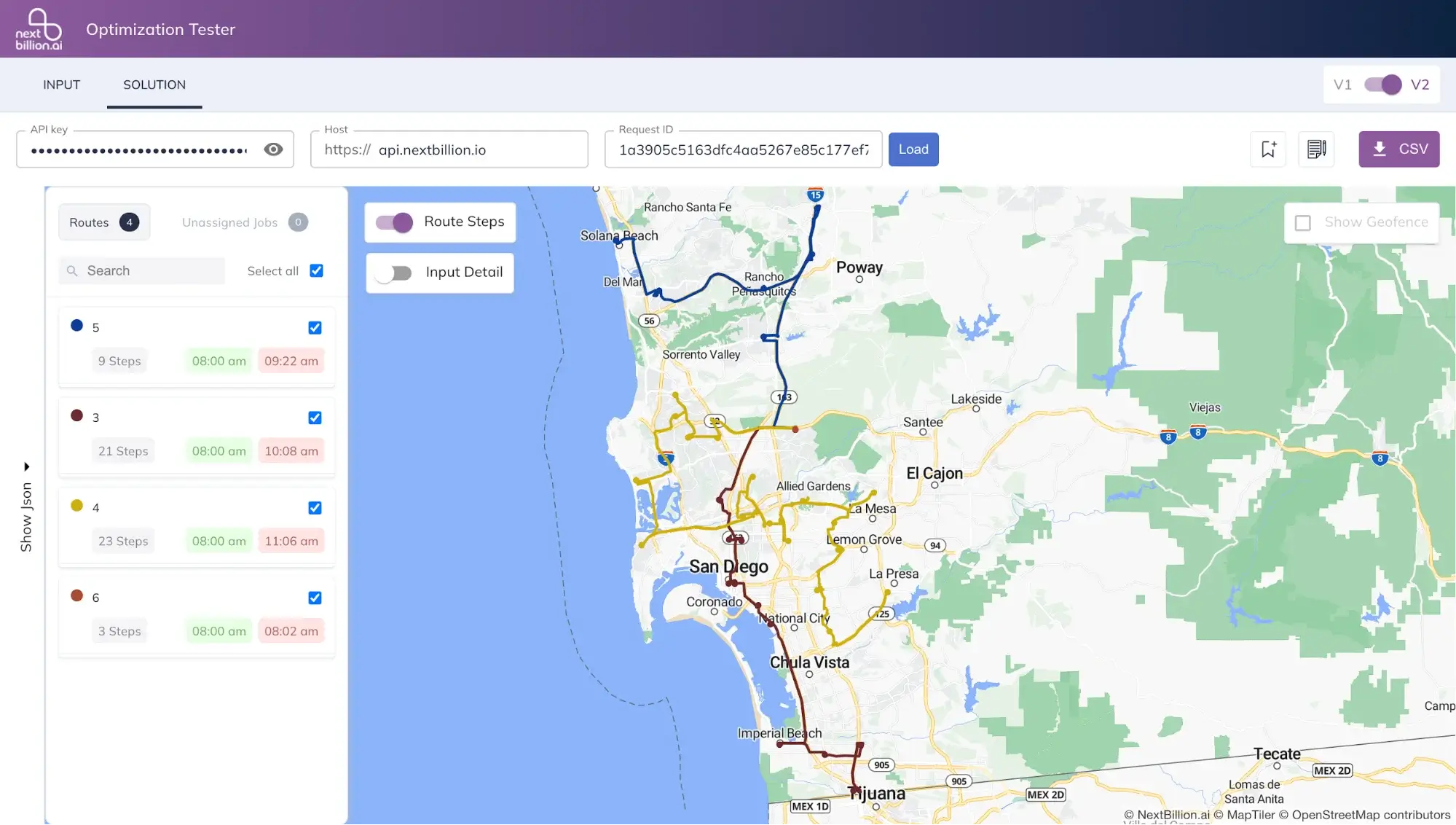Toggle the V2 API version switch
Viewport: 1456px width, 825px height.
pos(1383,84)
